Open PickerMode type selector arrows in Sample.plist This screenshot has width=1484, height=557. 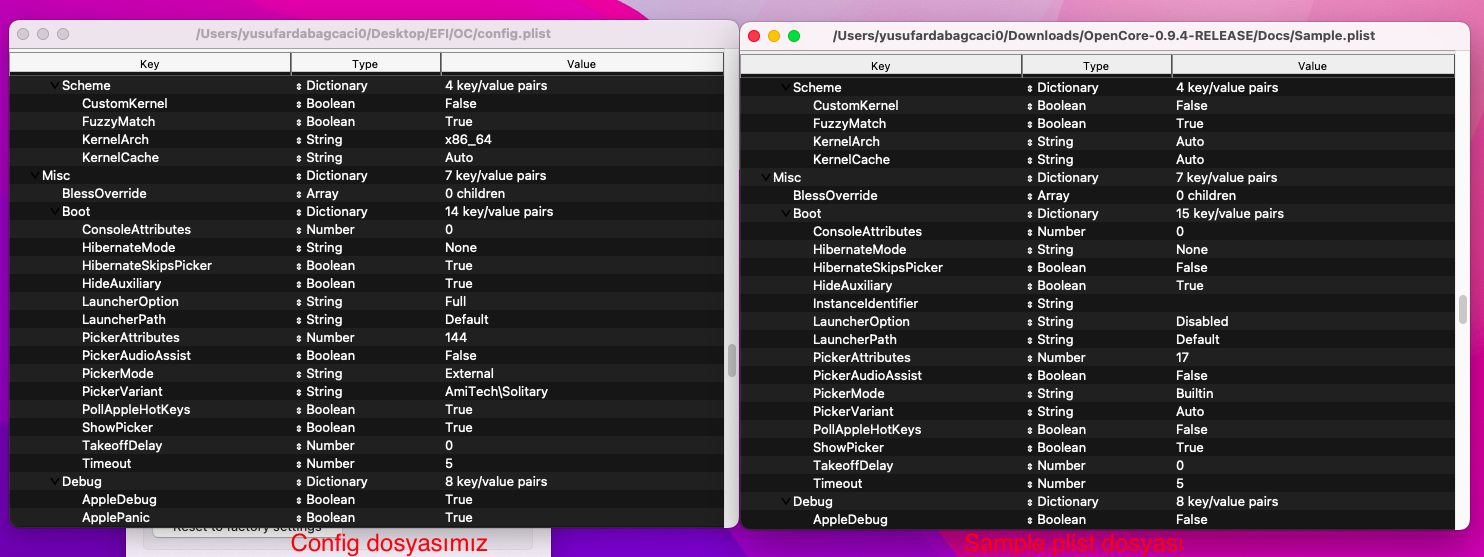(x=1030, y=394)
